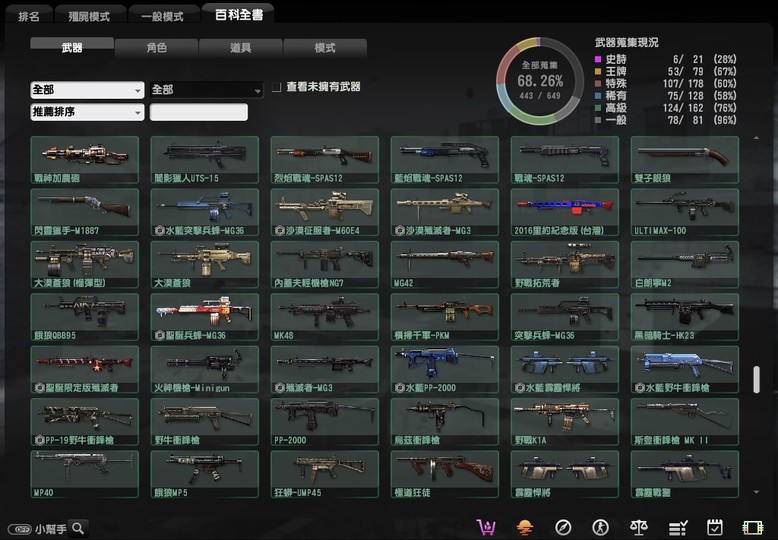Open the checklist missions icon
Image resolution: width=778 pixels, height=540 pixels.
pos(678,528)
